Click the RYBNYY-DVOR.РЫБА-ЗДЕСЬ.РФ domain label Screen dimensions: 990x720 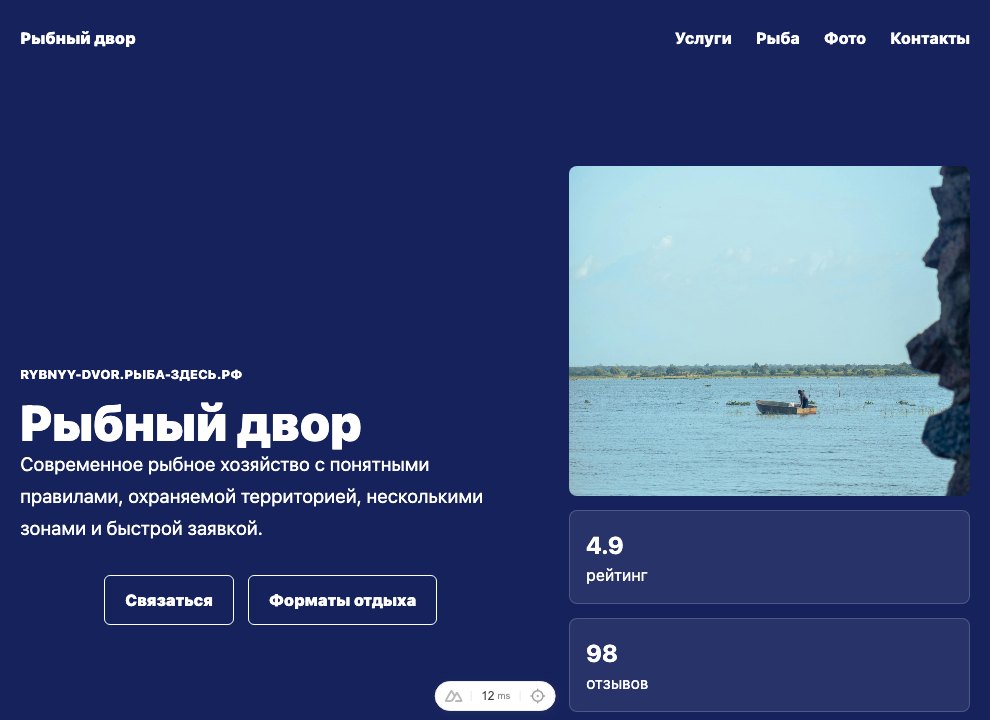pos(131,375)
